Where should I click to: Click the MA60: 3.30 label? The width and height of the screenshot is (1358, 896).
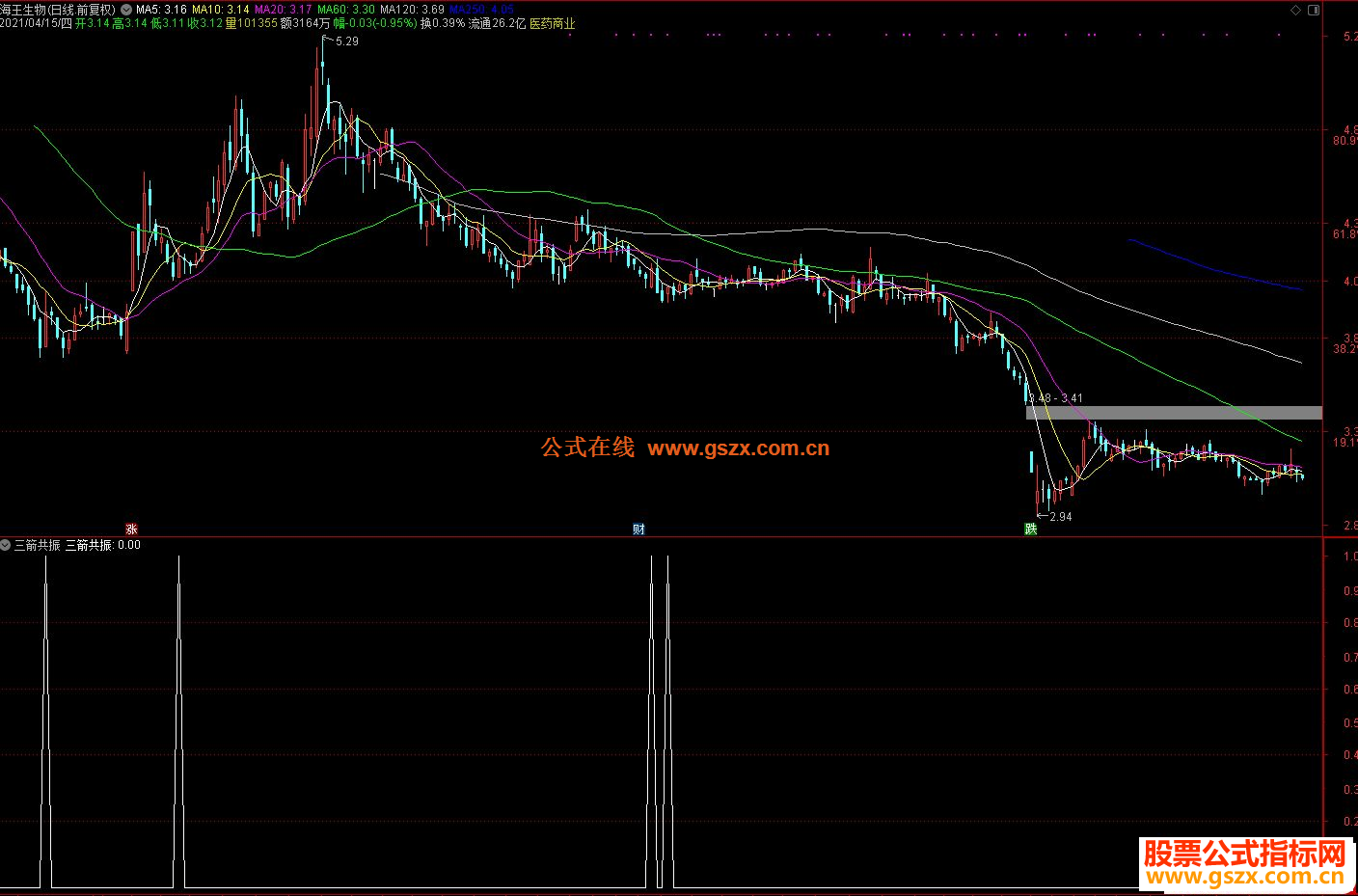click(346, 10)
